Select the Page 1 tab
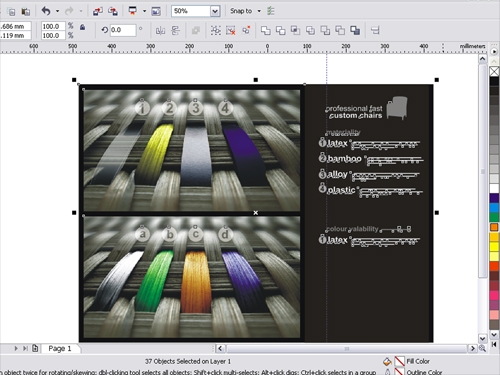 click(x=60, y=349)
